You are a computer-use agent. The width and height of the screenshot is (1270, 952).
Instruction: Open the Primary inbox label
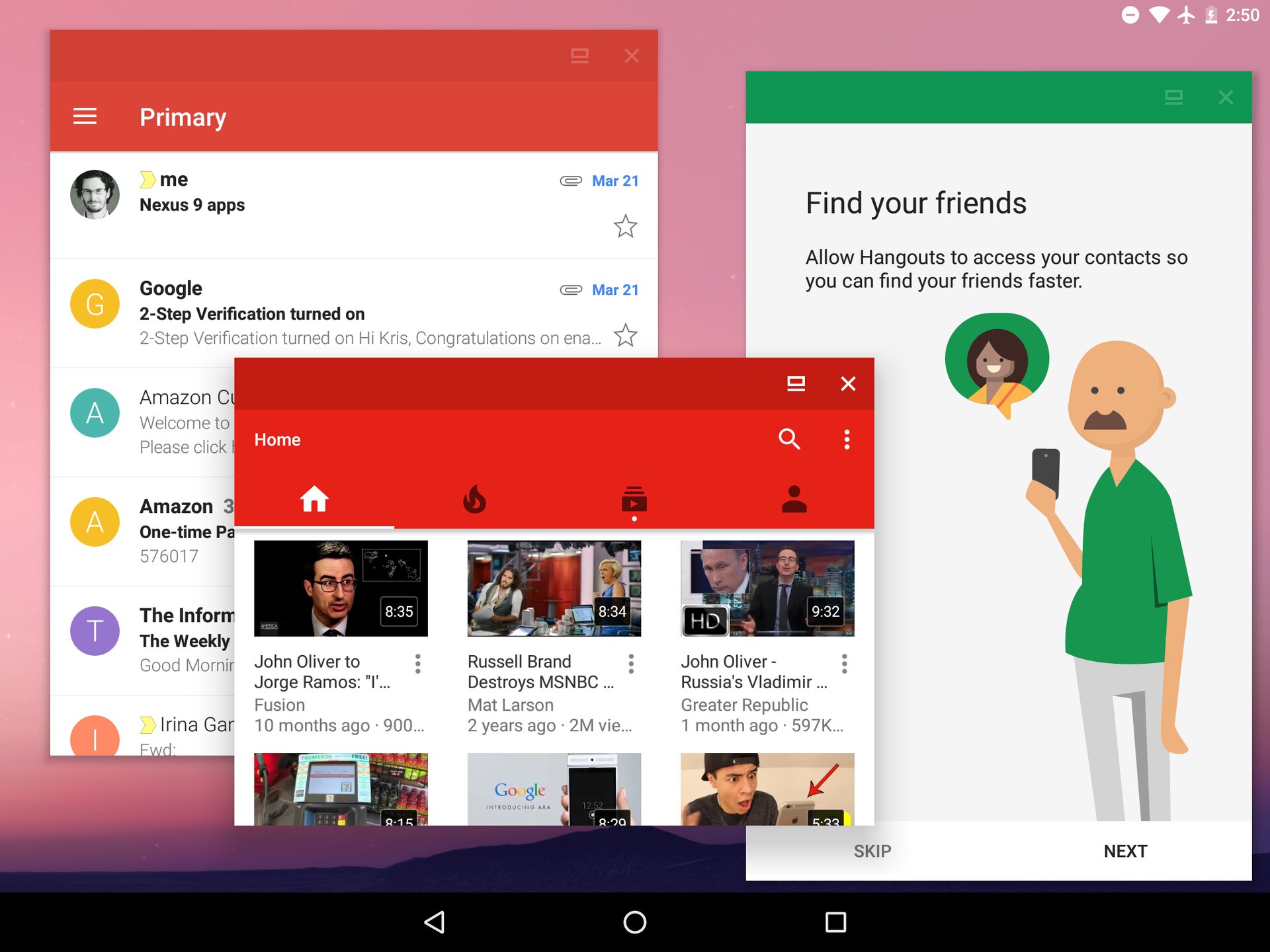183,116
